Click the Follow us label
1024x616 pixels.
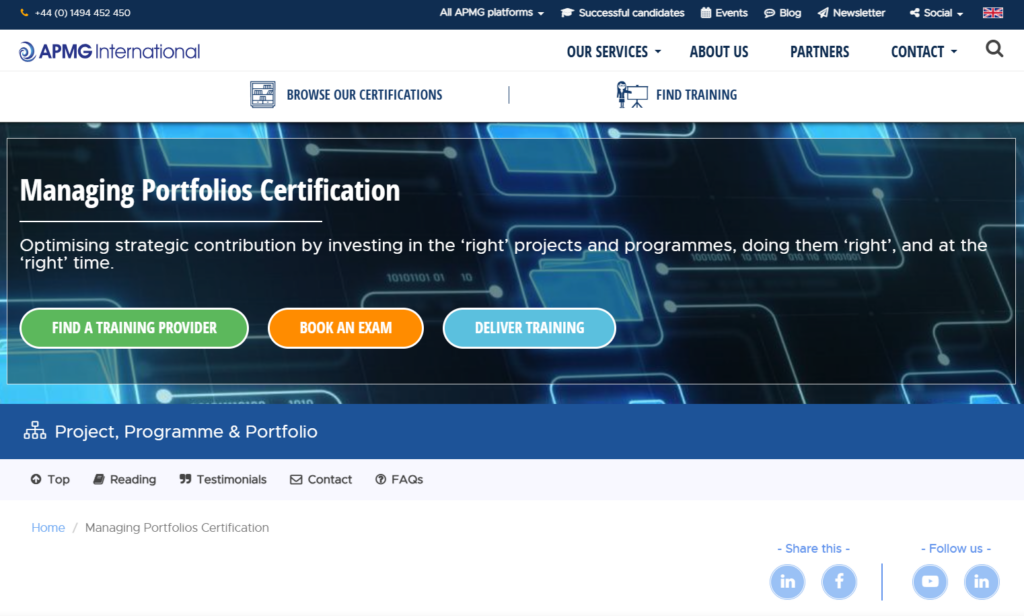click(956, 549)
